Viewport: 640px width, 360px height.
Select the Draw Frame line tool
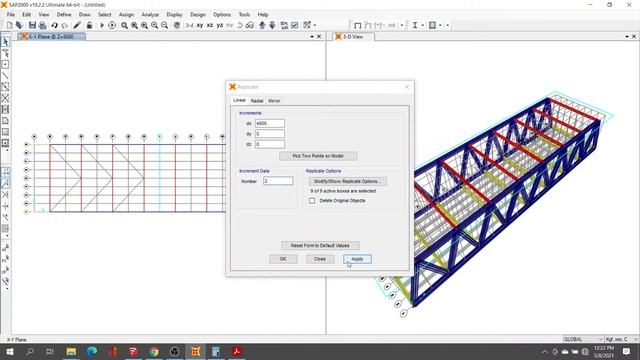pos(5,76)
